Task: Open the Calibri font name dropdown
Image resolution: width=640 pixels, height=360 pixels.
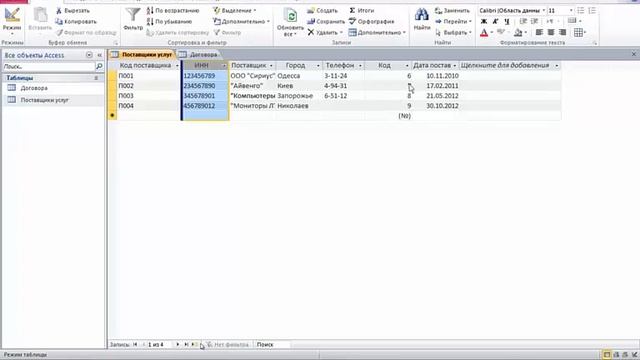Action: click(543, 10)
